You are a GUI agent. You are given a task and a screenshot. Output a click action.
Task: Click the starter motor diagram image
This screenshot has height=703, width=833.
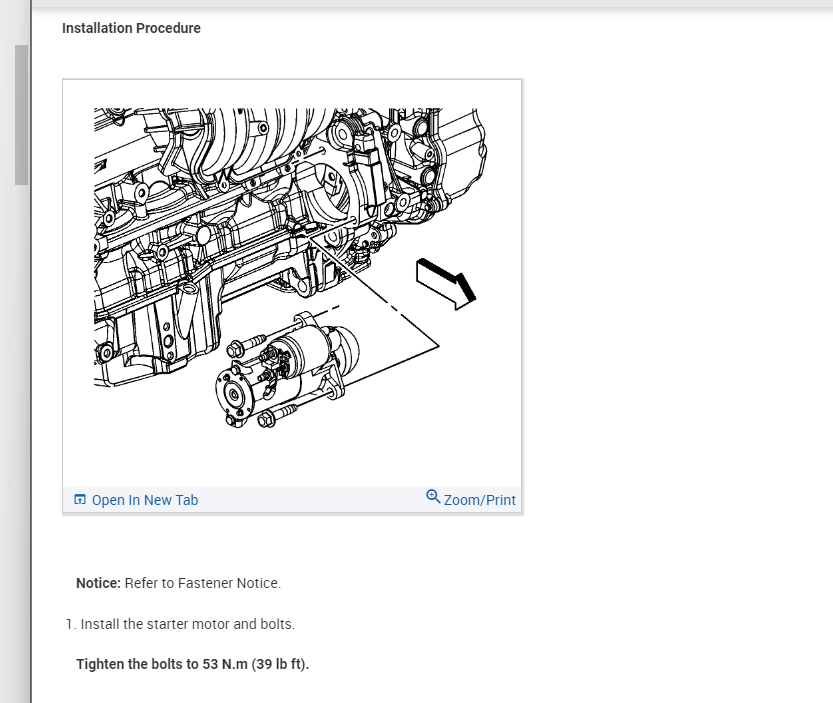291,268
